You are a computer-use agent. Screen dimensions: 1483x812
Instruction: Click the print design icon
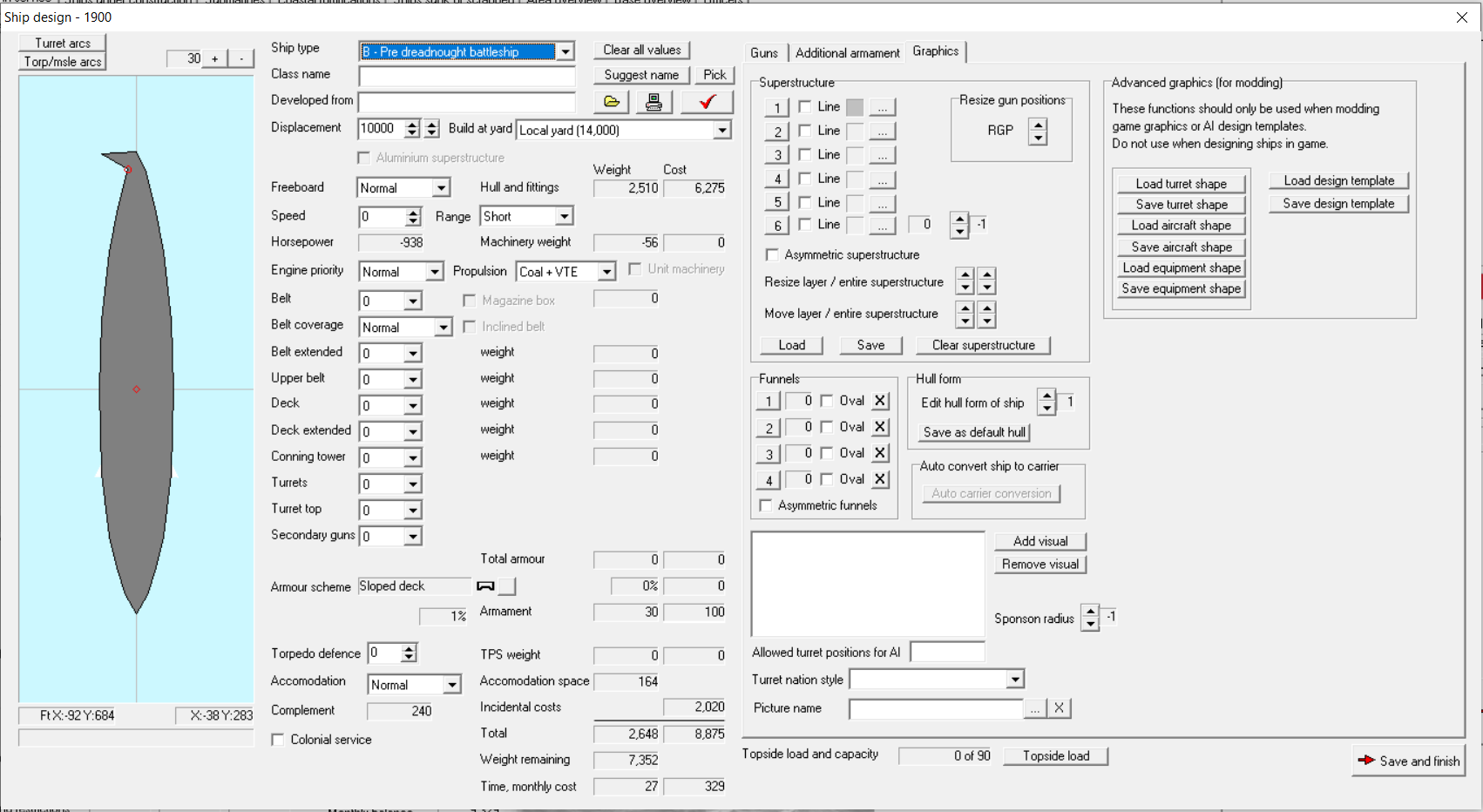tap(653, 102)
